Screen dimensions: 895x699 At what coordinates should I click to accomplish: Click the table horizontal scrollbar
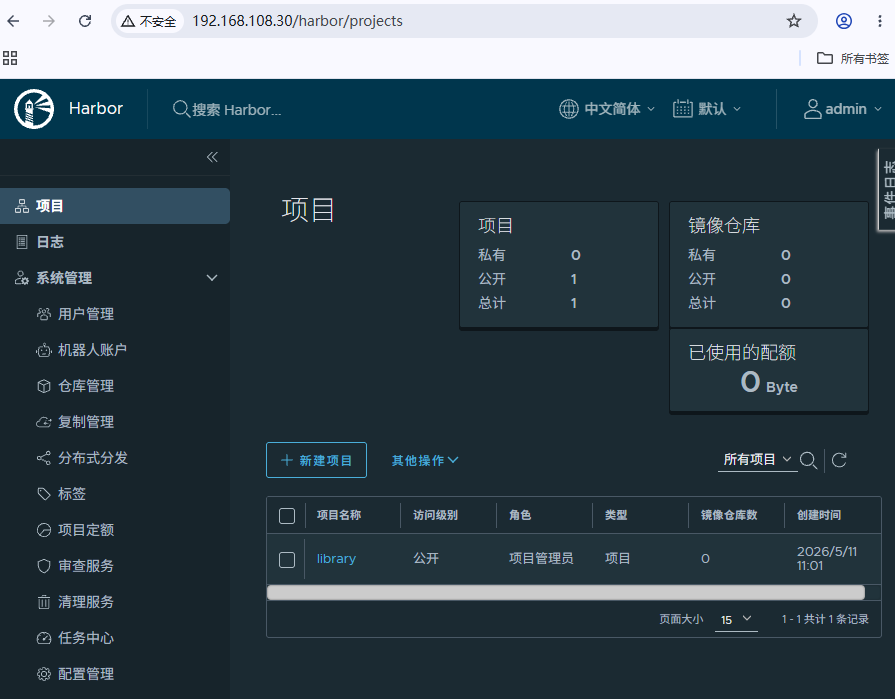click(566, 592)
